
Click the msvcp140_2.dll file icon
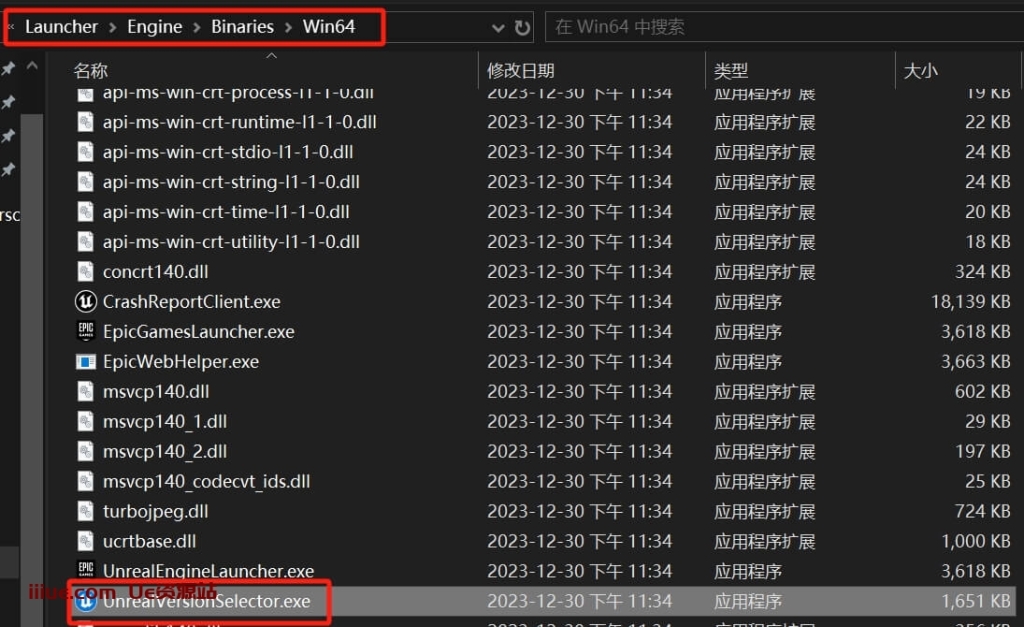click(86, 451)
